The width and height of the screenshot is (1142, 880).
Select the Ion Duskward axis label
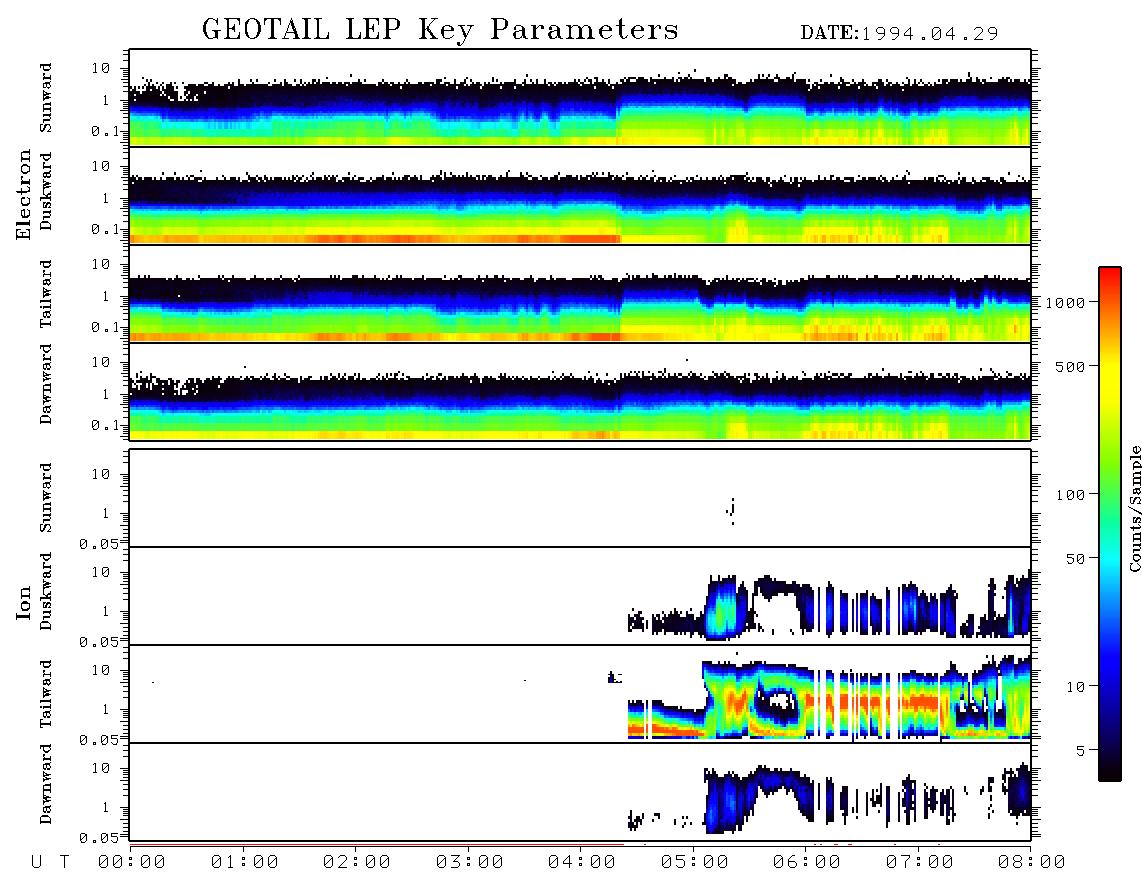pyautogui.click(x=46, y=591)
